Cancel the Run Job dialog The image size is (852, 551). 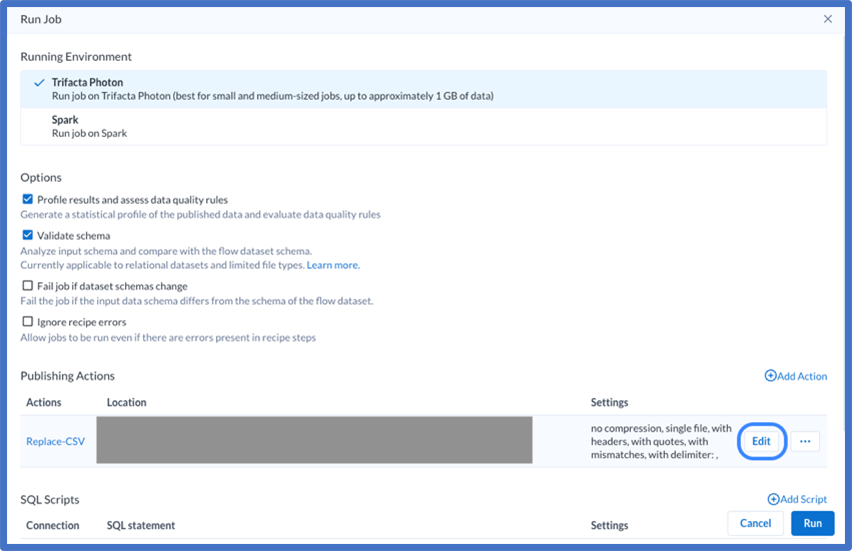[755, 523]
